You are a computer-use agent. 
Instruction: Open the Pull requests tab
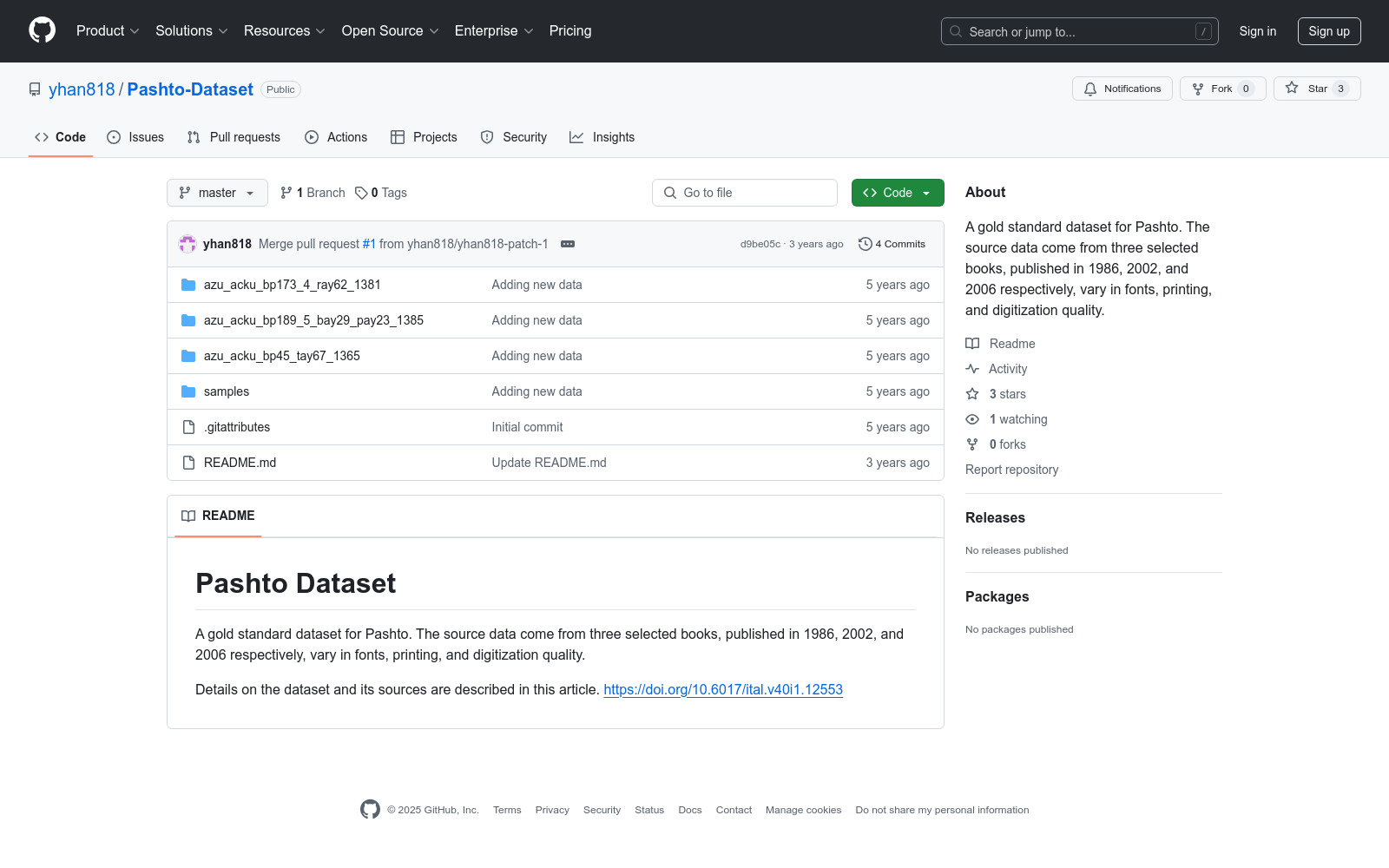[234, 137]
